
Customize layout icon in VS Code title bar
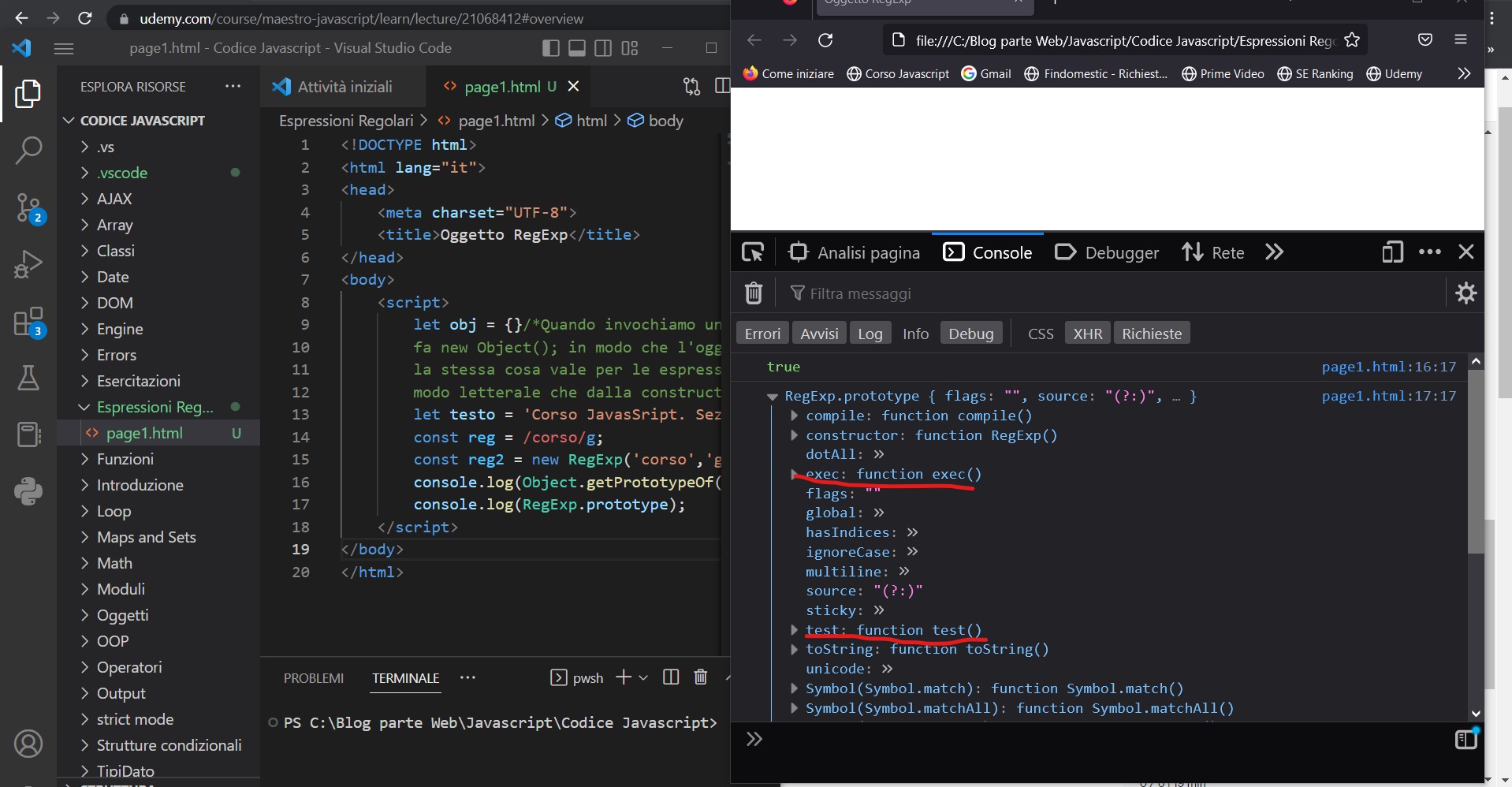[629, 48]
